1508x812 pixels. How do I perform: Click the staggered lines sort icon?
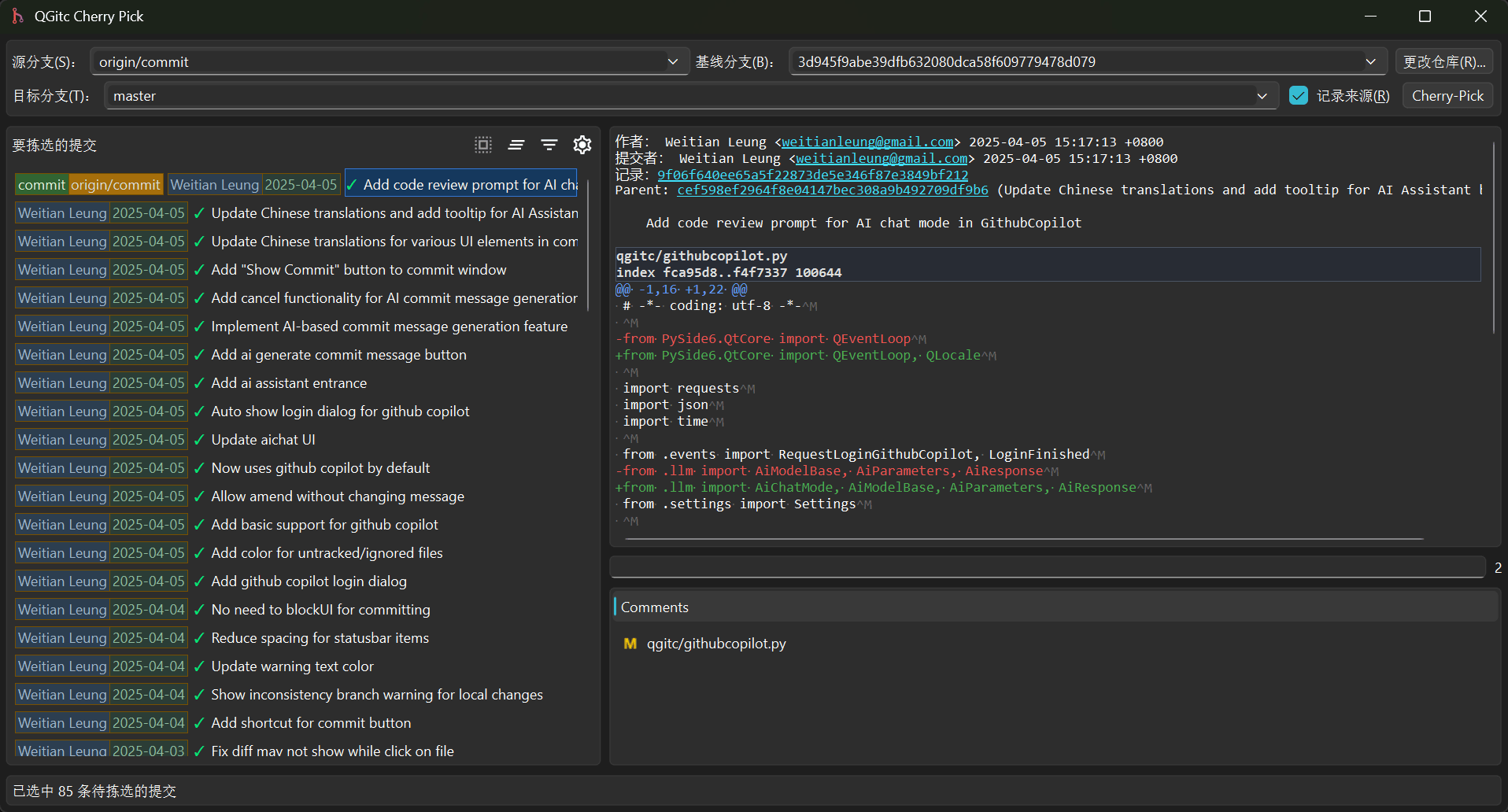(x=516, y=145)
